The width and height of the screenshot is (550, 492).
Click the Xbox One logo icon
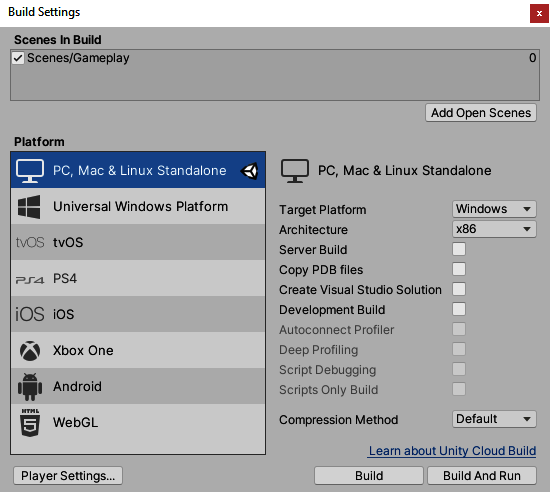[x=30, y=351]
